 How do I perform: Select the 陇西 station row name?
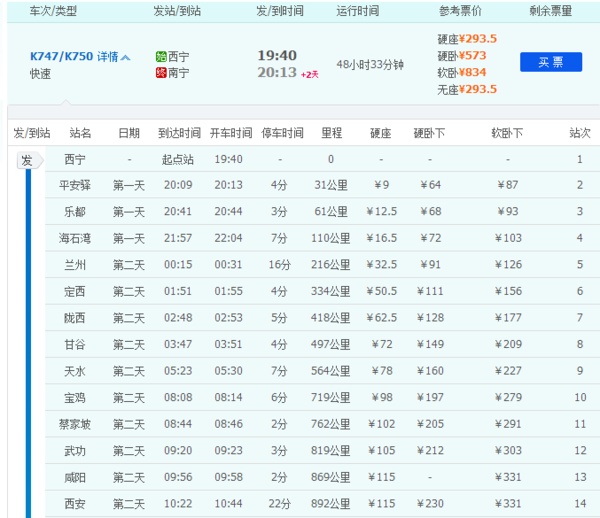tap(75, 318)
